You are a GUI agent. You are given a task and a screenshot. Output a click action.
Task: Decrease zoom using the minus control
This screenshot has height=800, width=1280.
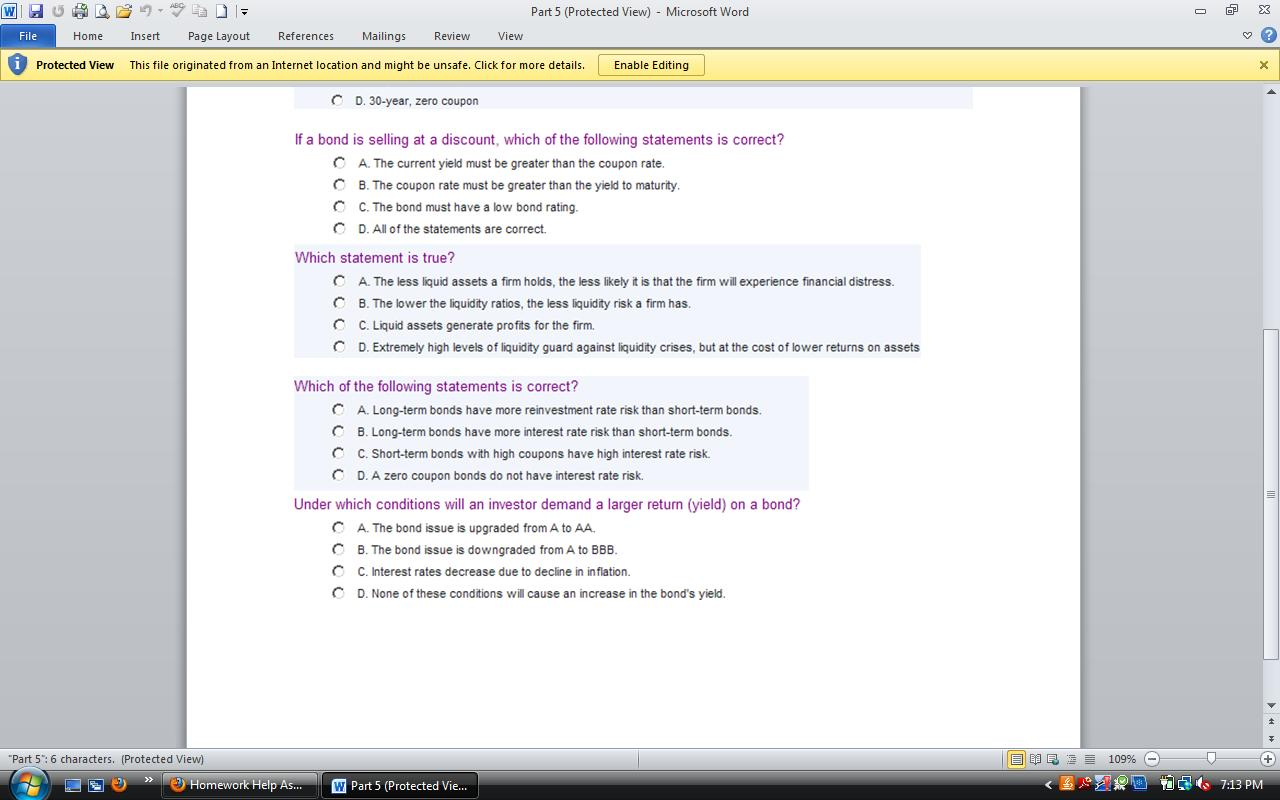(x=1151, y=758)
